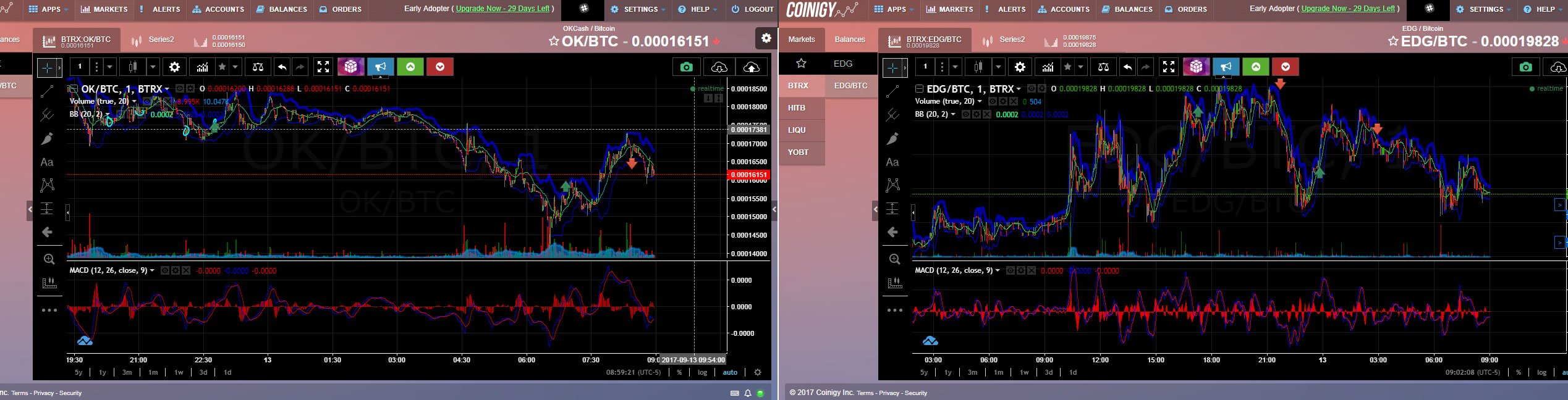Image resolution: width=1568 pixels, height=400 pixels.
Task: Select HITB exchange in right sidebar
Action: 802,108
